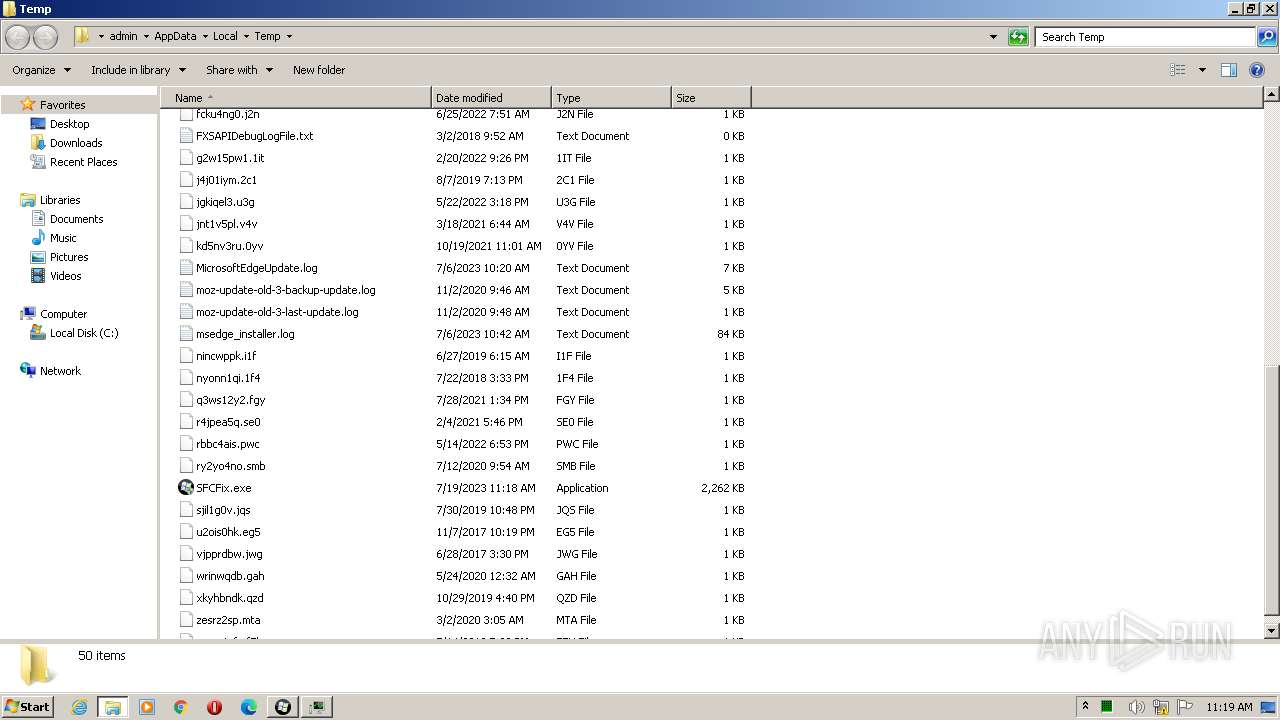The image size is (1280, 720).
Task: Expand the dropdown arrow after admin breadcrumb
Action: (x=146, y=37)
